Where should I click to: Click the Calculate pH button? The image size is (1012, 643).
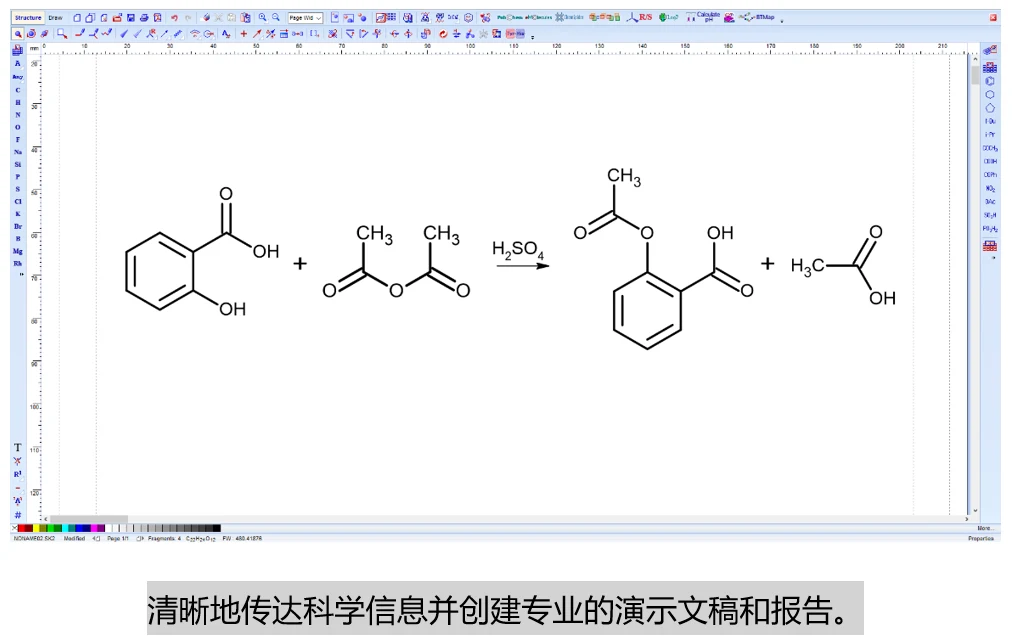703,17
